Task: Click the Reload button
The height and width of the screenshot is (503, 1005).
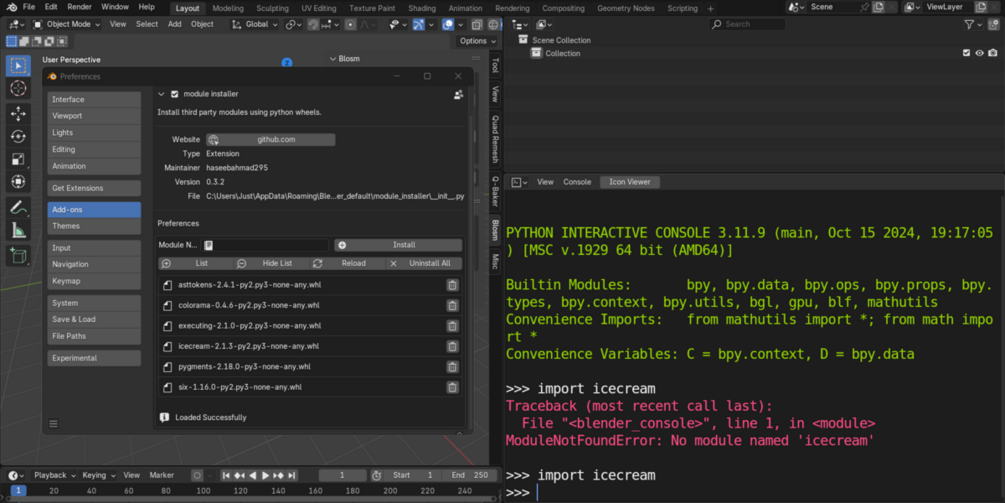Action: [349, 264]
